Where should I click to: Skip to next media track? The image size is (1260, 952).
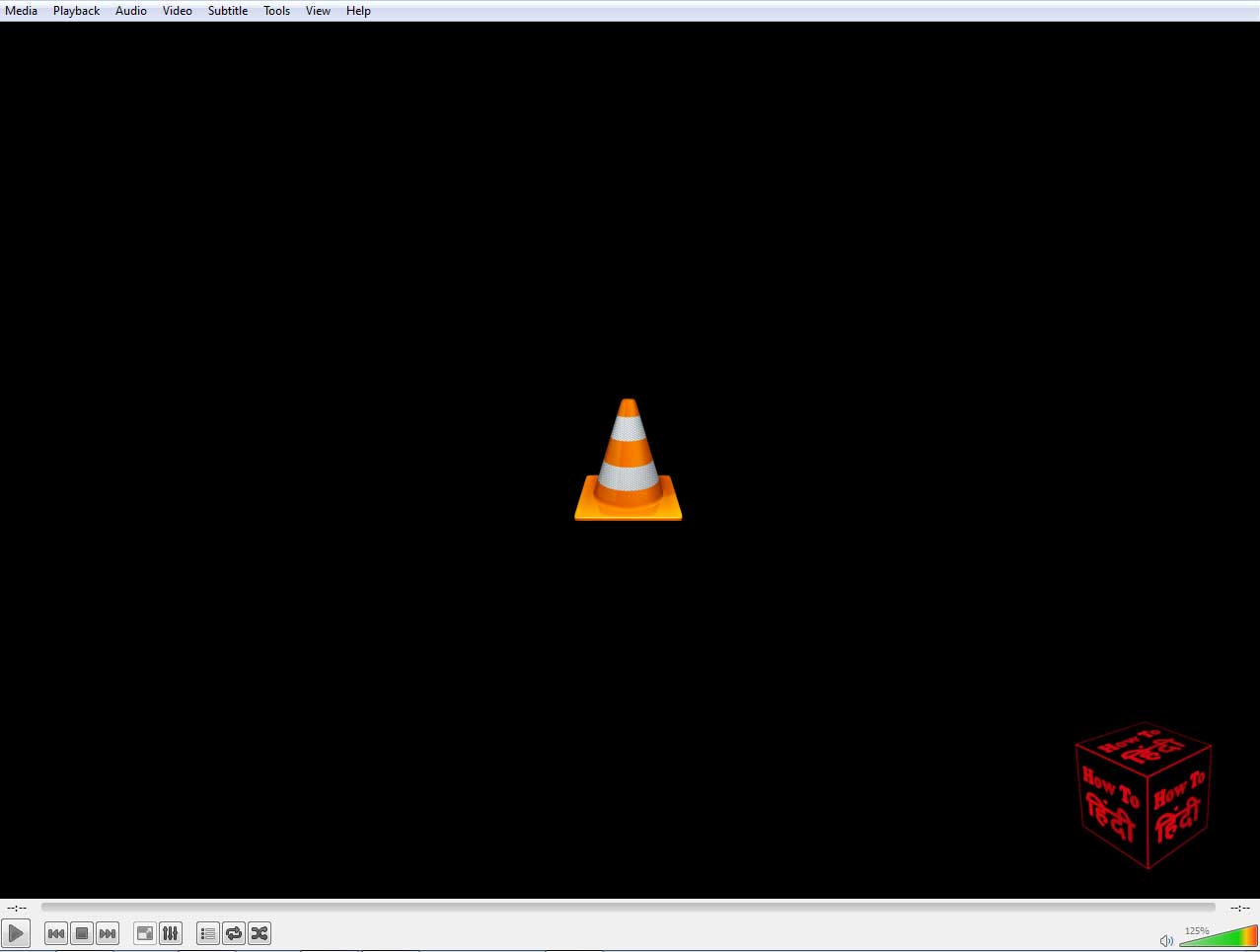pyautogui.click(x=108, y=933)
